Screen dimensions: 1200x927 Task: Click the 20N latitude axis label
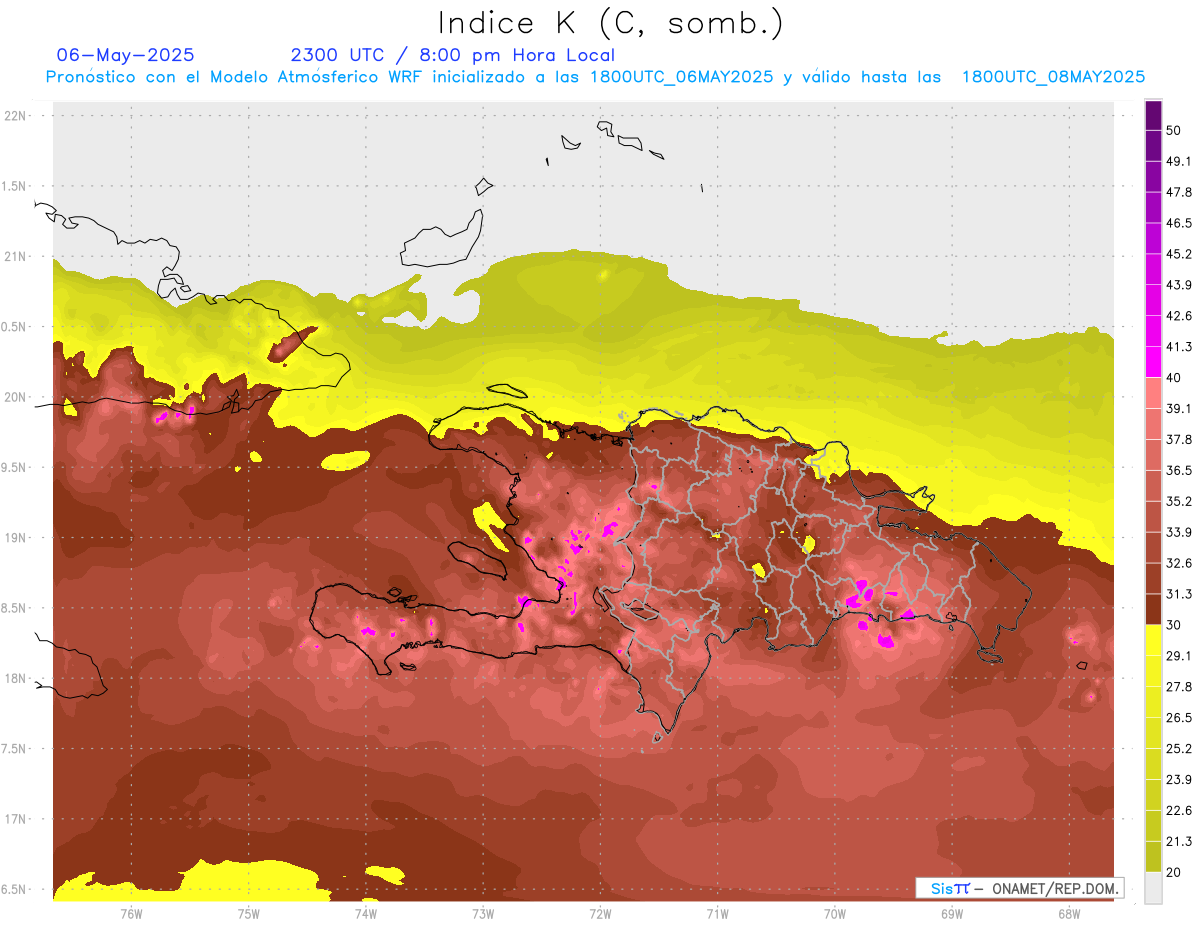pyautogui.click(x=17, y=397)
